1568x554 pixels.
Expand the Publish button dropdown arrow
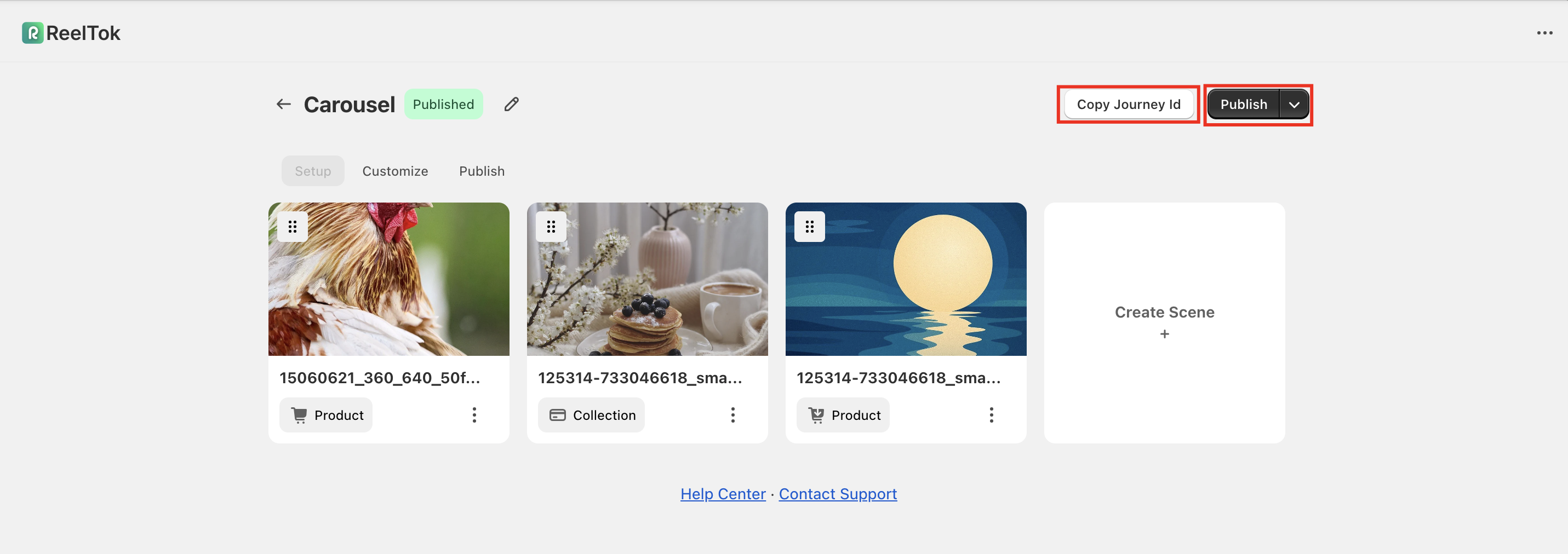[1294, 105]
